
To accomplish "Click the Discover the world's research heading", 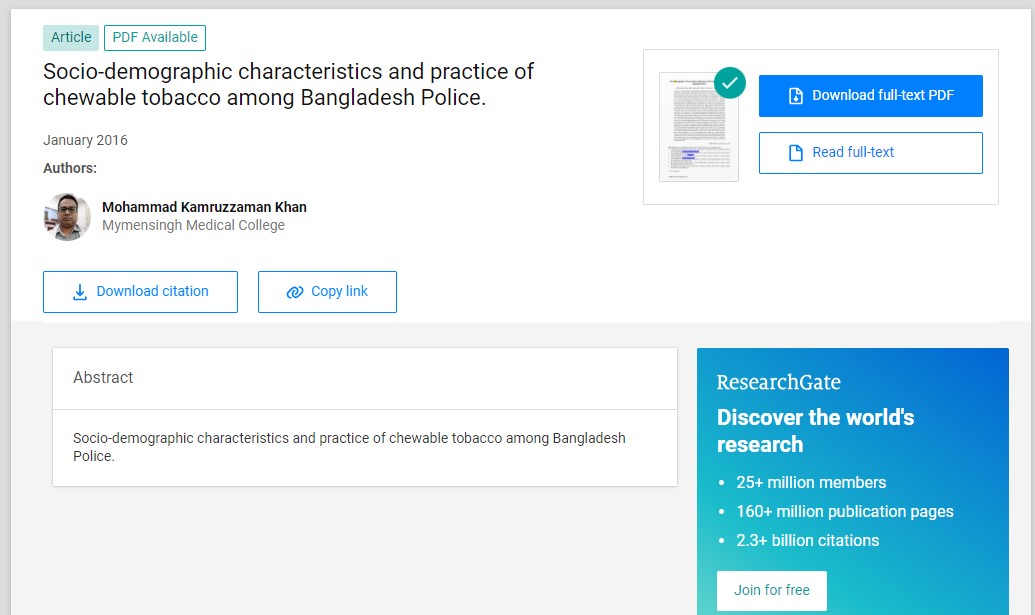I will tap(815, 431).
